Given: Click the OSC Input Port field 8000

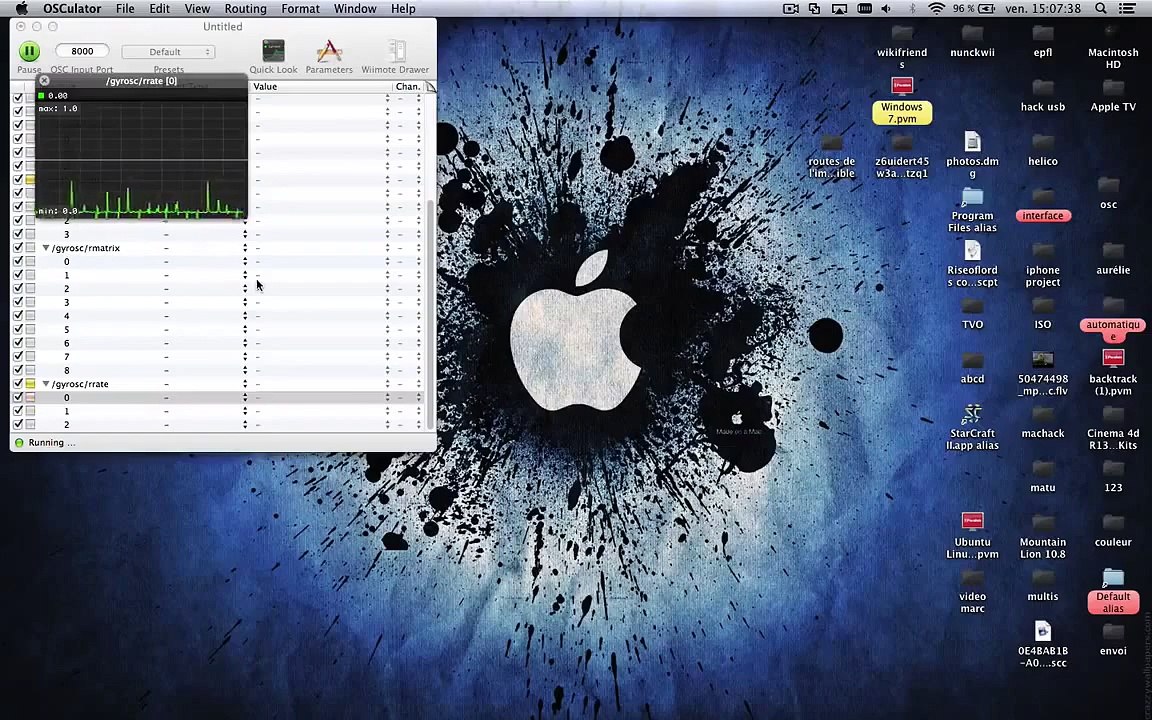Looking at the screenshot, I should click(x=82, y=51).
